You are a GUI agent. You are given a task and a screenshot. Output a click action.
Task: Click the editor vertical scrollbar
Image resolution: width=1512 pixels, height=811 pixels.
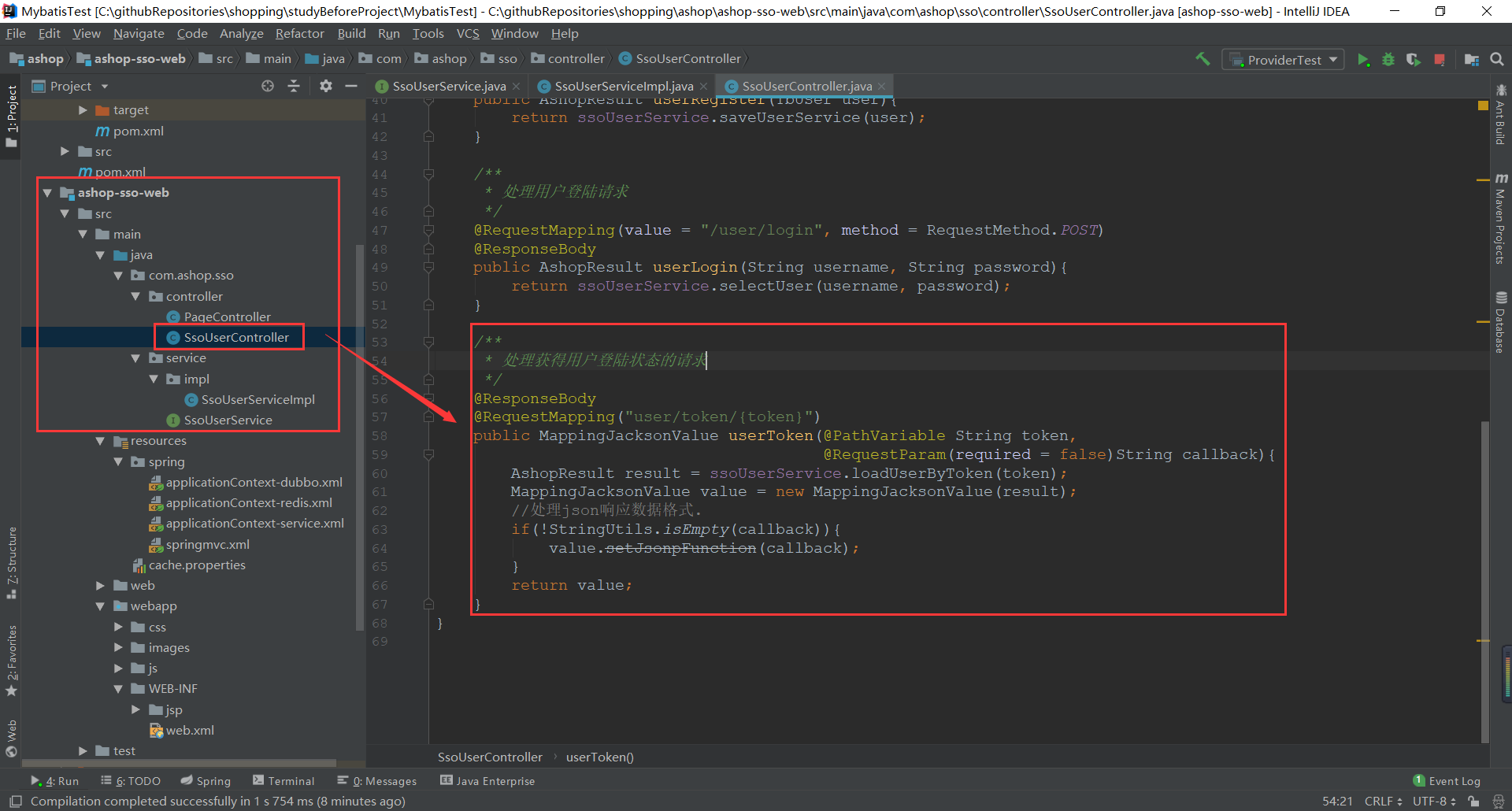(x=1485, y=581)
